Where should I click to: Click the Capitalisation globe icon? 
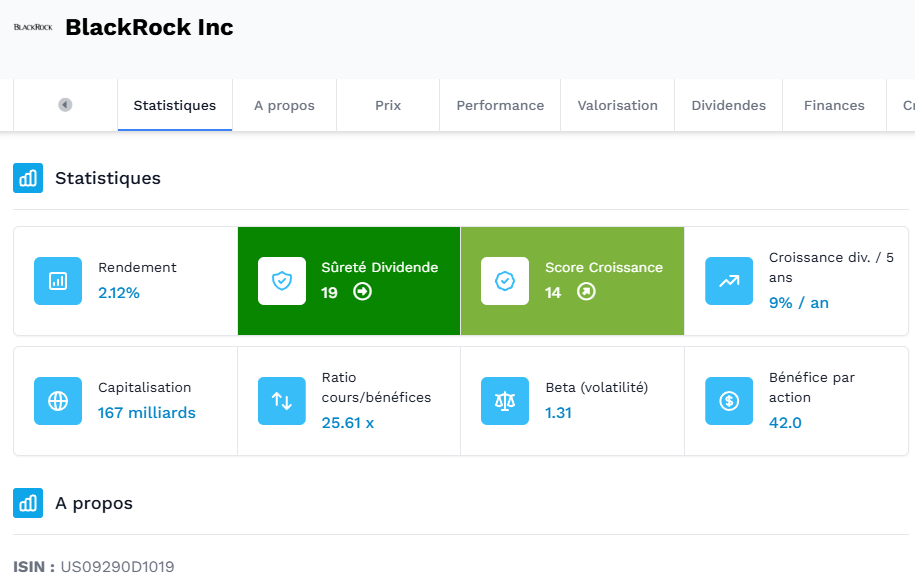click(58, 401)
